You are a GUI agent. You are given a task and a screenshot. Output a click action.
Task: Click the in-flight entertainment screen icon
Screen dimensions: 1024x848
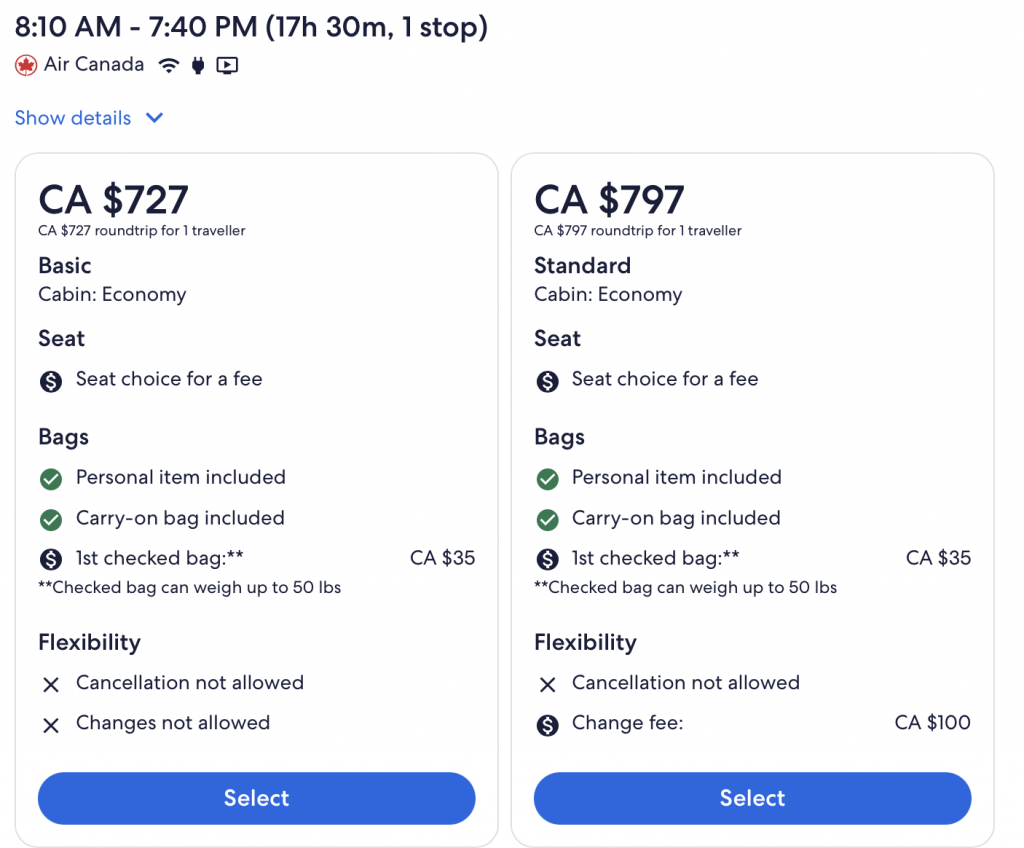[x=227, y=66]
